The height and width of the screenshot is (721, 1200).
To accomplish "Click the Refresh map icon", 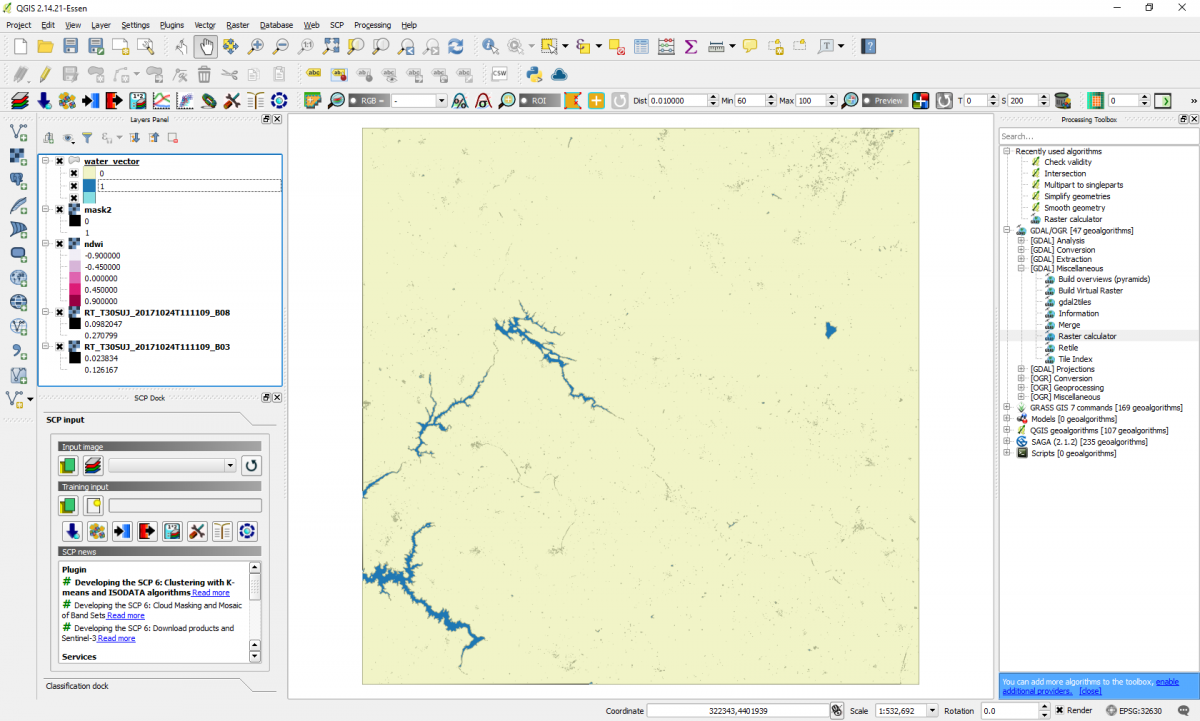I will 456,46.
